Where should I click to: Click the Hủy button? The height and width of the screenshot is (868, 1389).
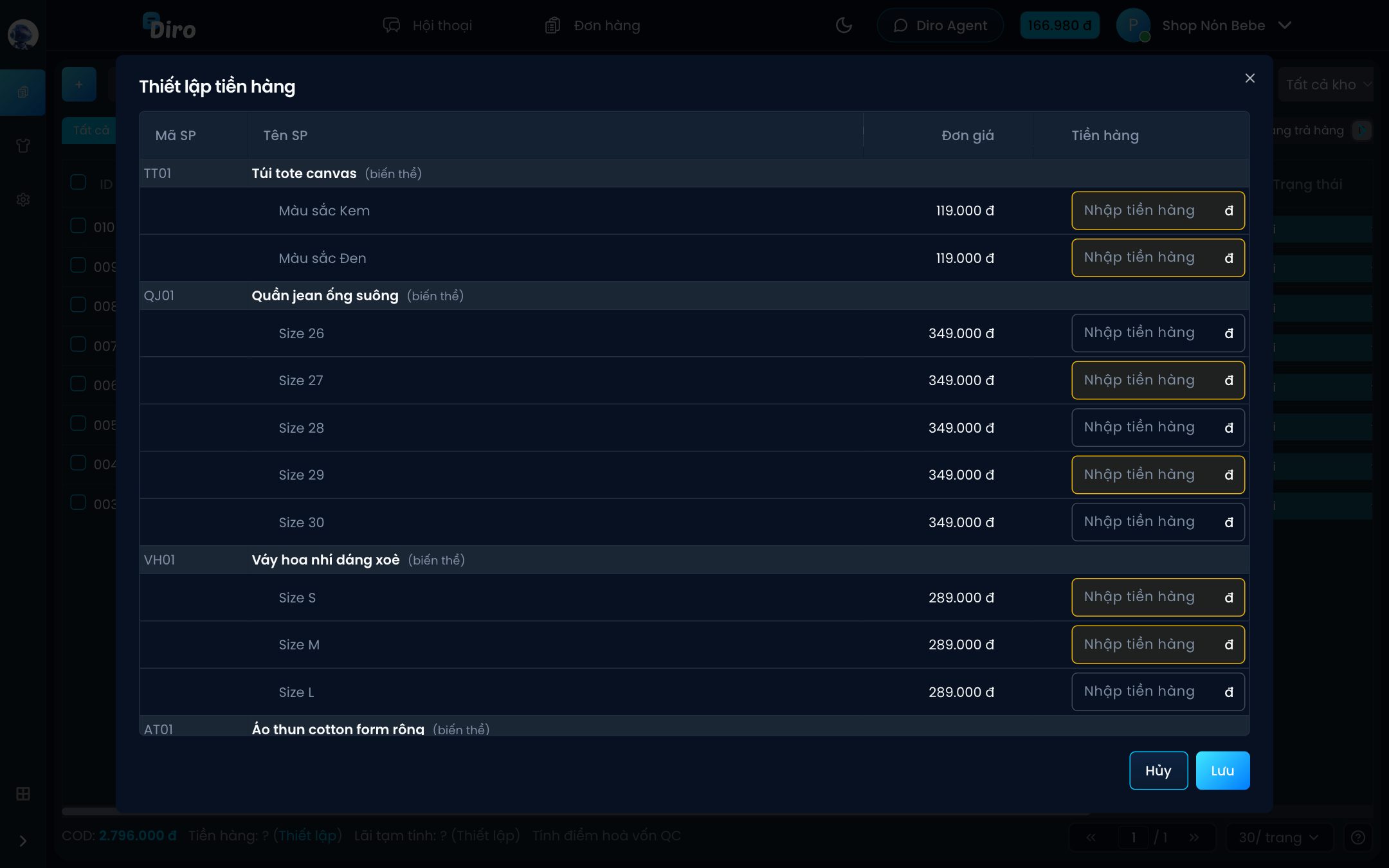pyautogui.click(x=1158, y=770)
